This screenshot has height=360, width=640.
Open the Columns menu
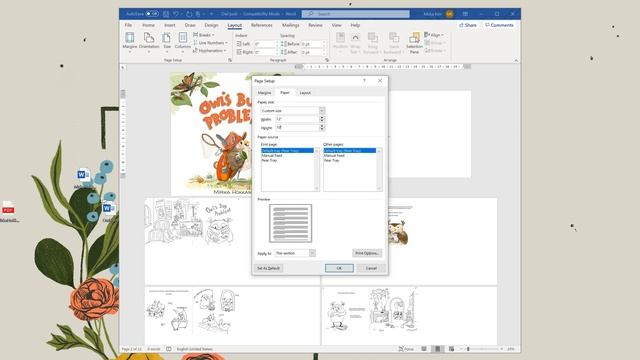182,42
